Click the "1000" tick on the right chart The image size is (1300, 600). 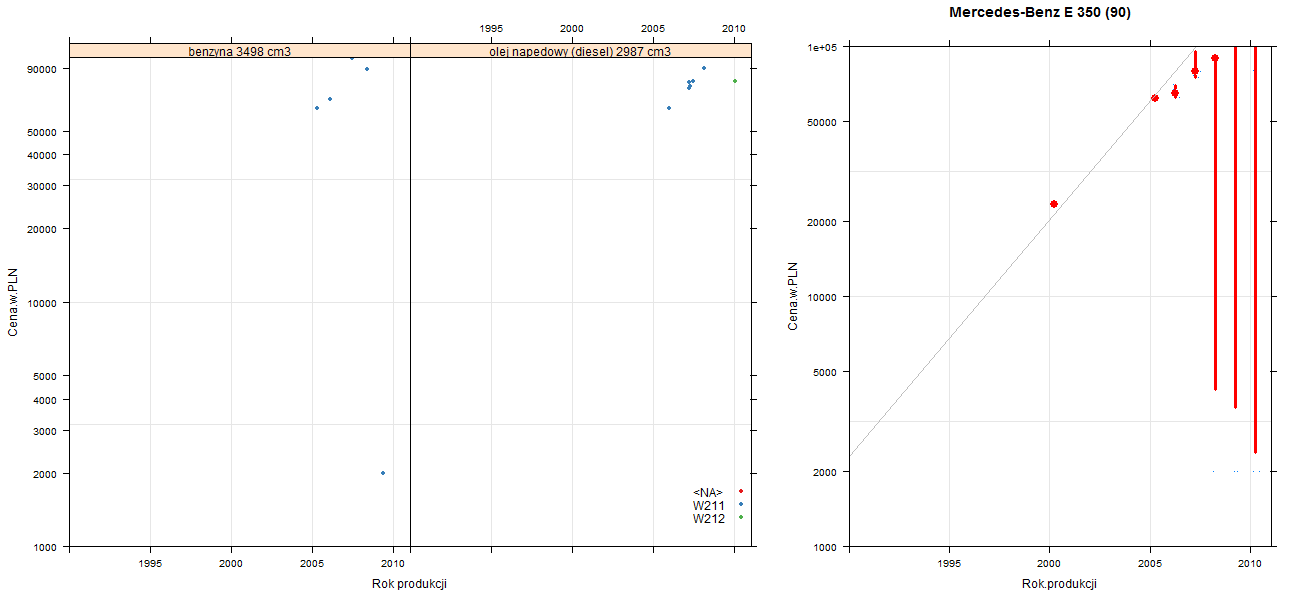coord(827,547)
